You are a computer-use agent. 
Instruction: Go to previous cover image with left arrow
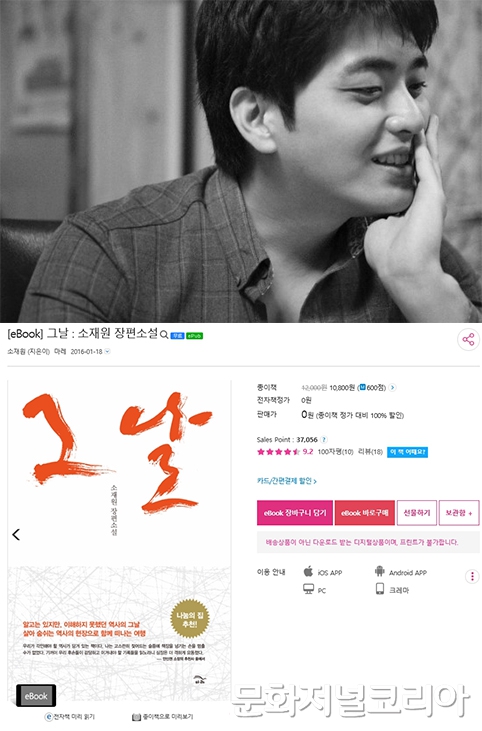point(16,534)
